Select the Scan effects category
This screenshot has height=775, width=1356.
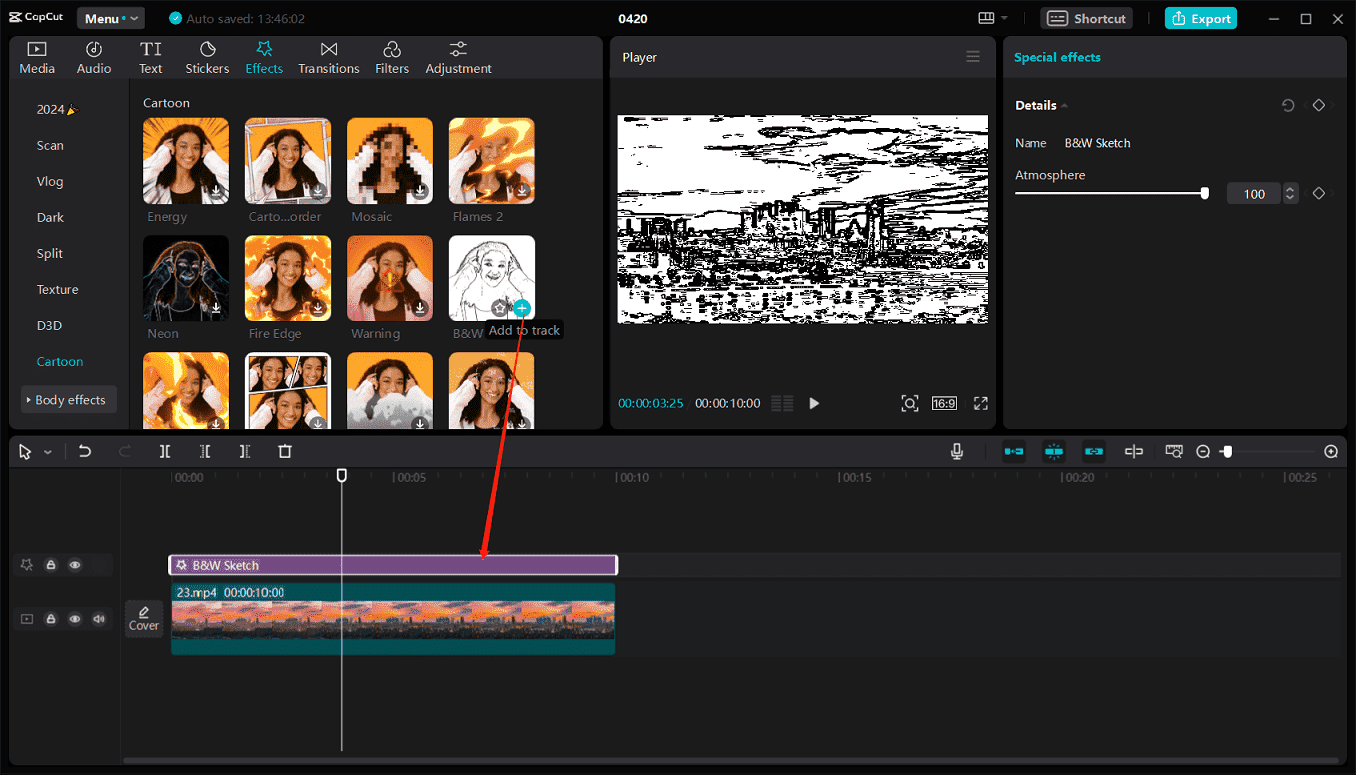click(50, 145)
